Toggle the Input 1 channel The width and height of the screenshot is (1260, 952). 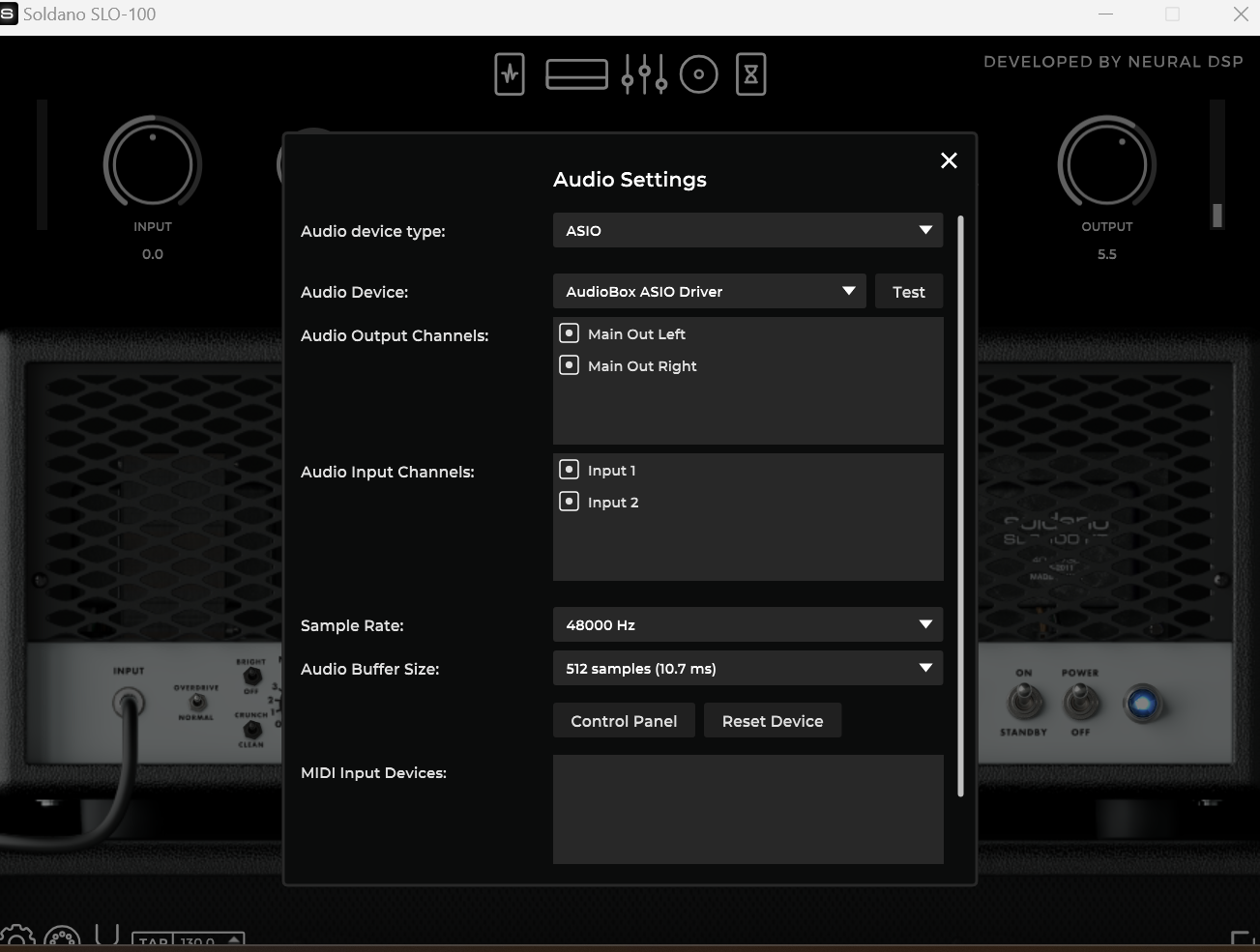click(570, 470)
